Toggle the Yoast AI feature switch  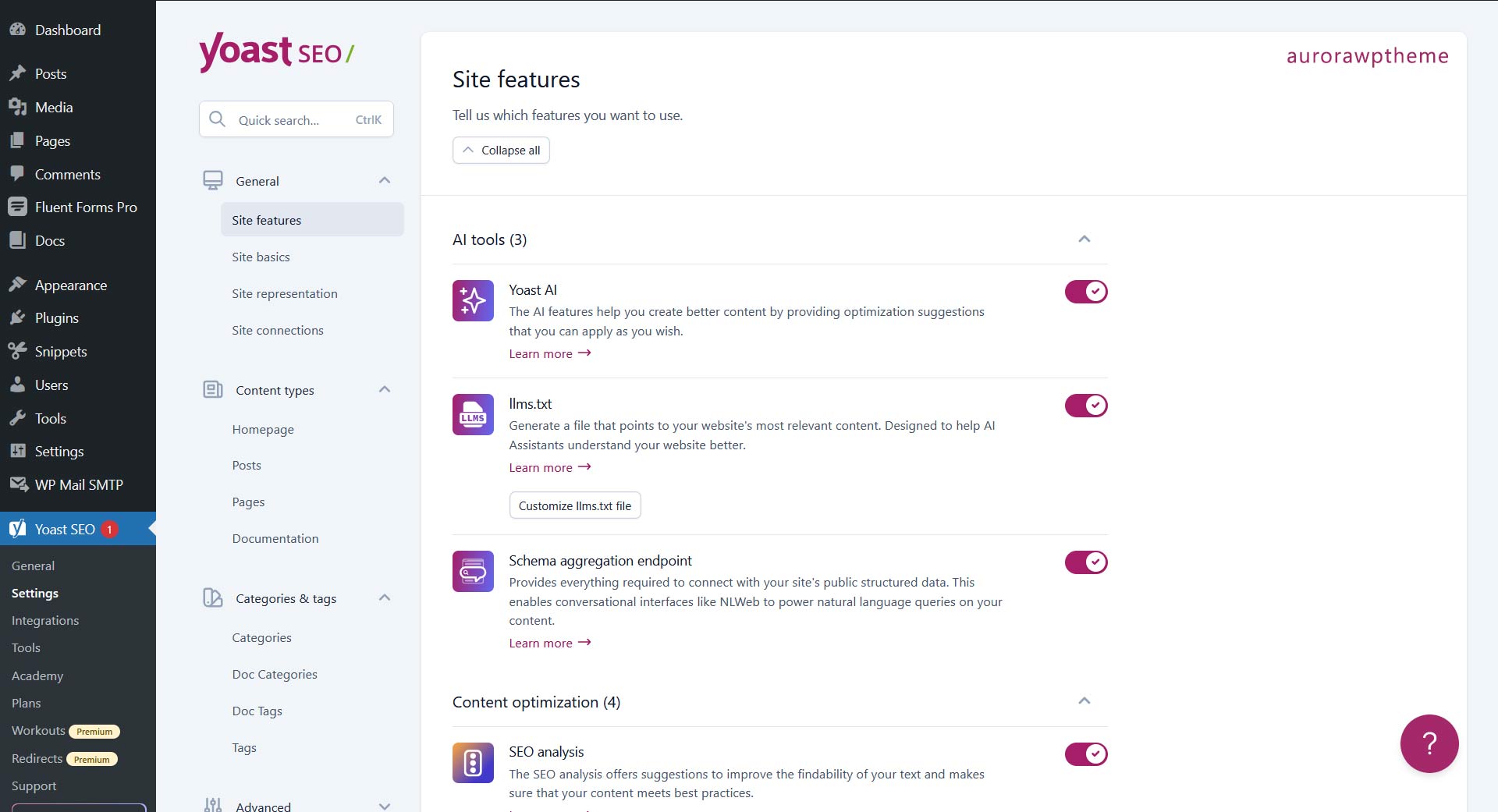point(1086,292)
